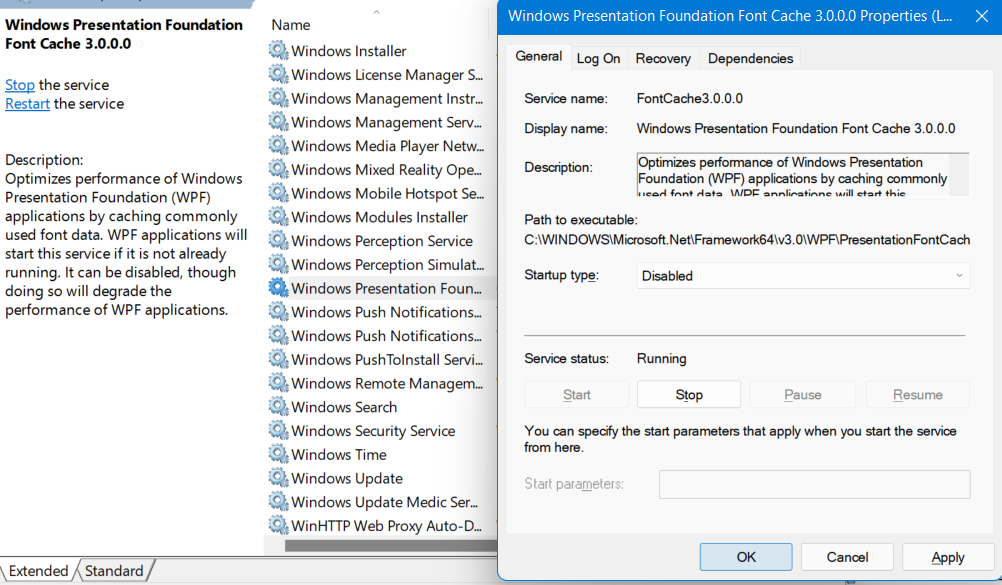The width and height of the screenshot is (1002, 585).
Task: Click the Windows Search service gear icon
Action: click(278, 407)
